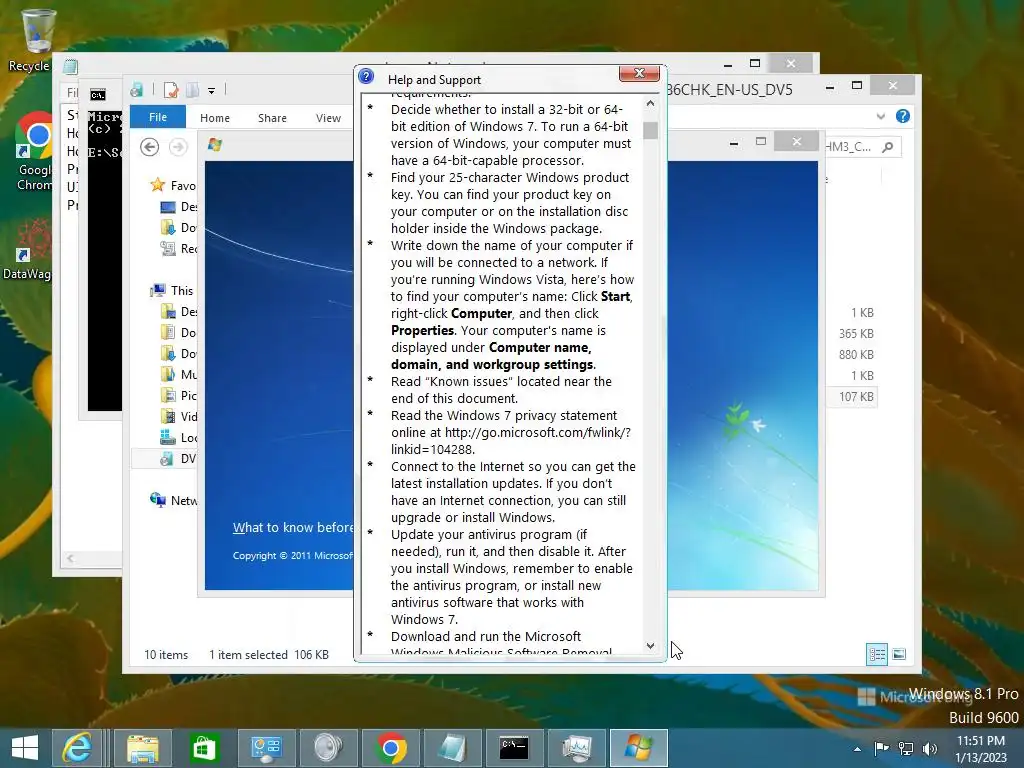The width and height of the screenshot is (1024, 768).
Task: Open Control Panel from the taskbar
Action: (266, 748)
